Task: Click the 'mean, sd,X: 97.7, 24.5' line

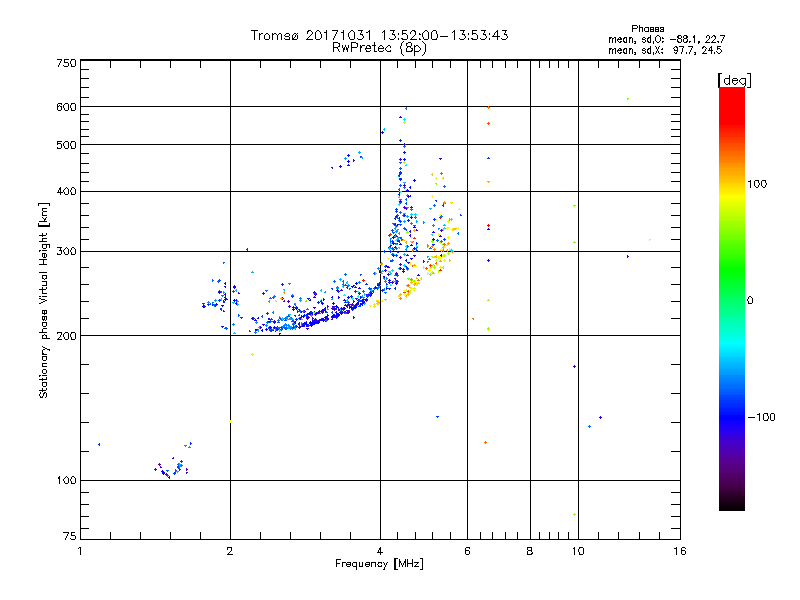Action: 665,50
